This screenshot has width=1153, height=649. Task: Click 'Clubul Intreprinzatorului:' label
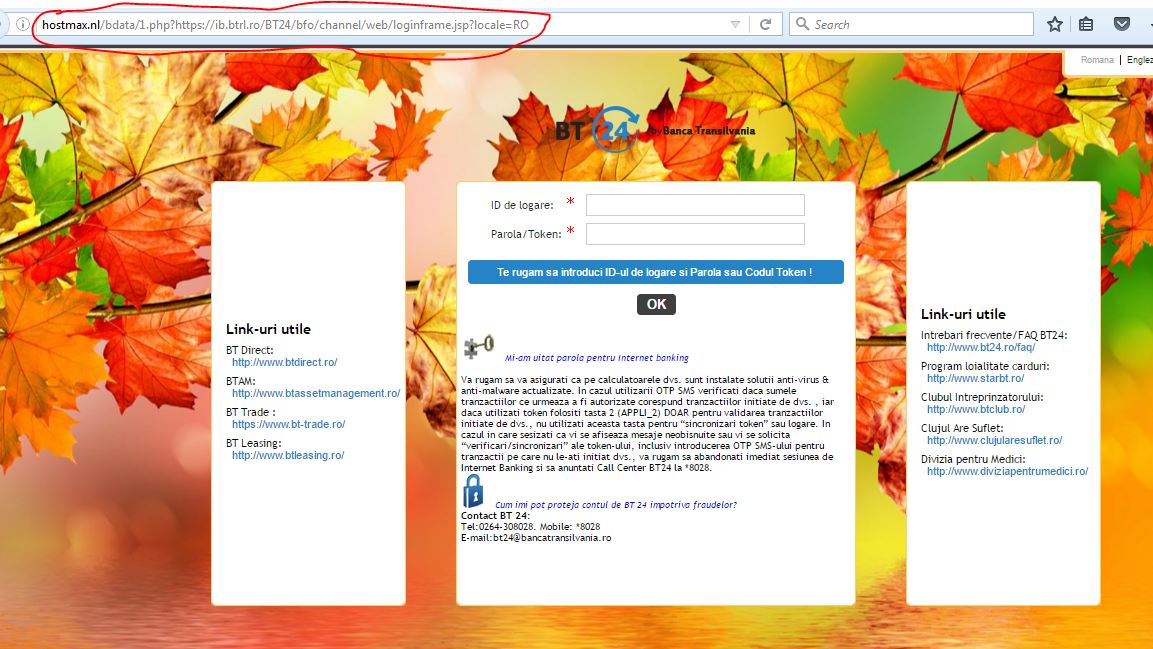982,397
